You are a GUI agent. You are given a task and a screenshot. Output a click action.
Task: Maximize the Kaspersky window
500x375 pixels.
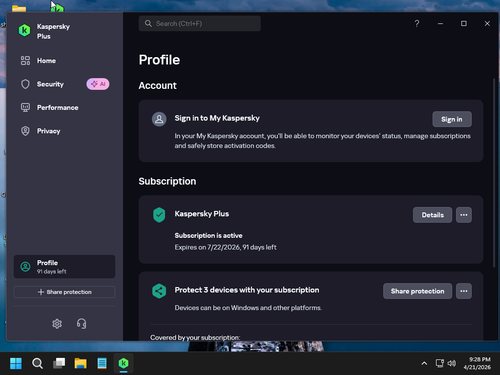click(x=464, y=24)
